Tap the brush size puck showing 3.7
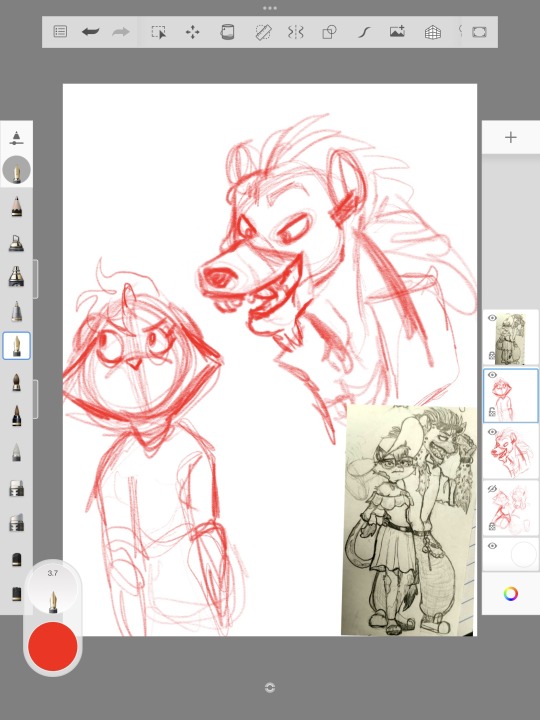 [x=53, y=589]
